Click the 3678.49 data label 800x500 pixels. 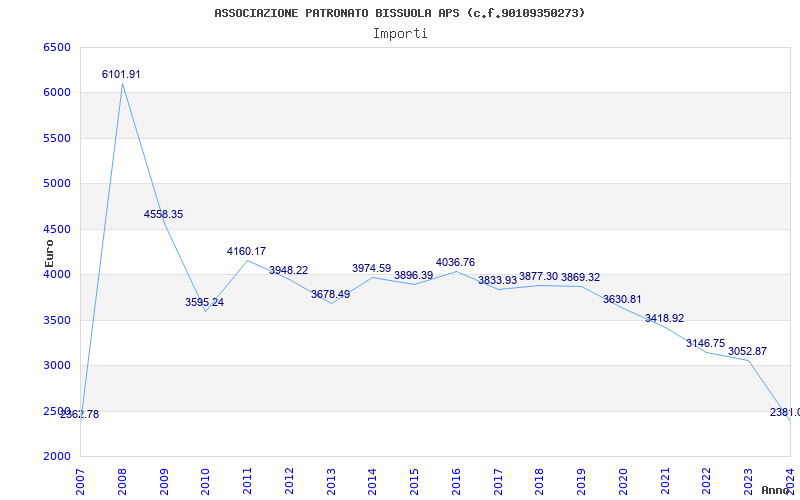[331, 295]
